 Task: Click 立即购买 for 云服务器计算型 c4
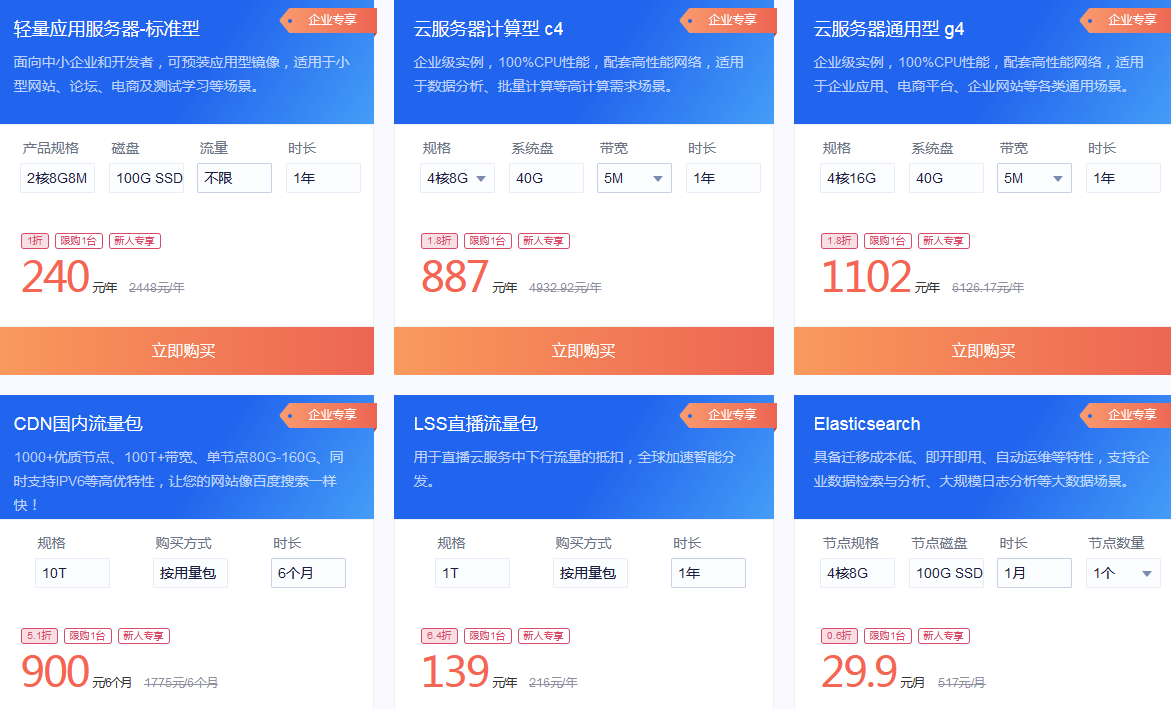(584, 351)
